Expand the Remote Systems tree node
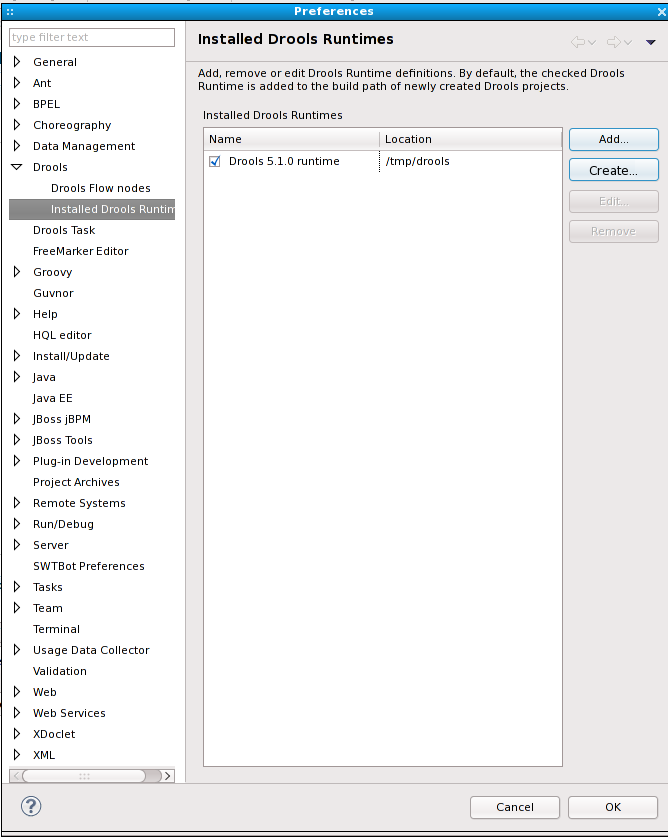Viewport: 668px width, 838px height. pos(17,502)
